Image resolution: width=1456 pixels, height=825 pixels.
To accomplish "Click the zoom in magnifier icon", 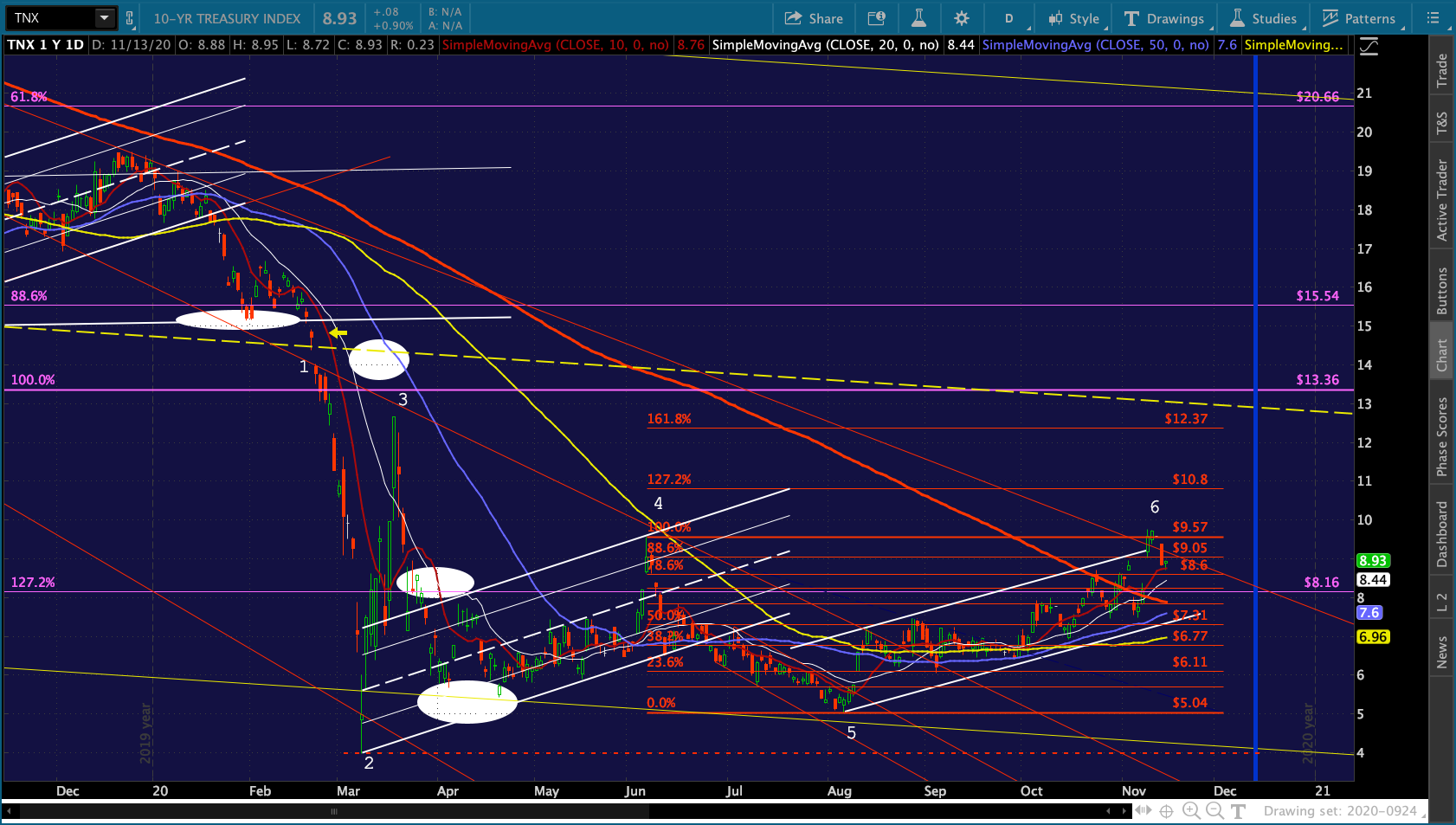I will (1191, 810).
